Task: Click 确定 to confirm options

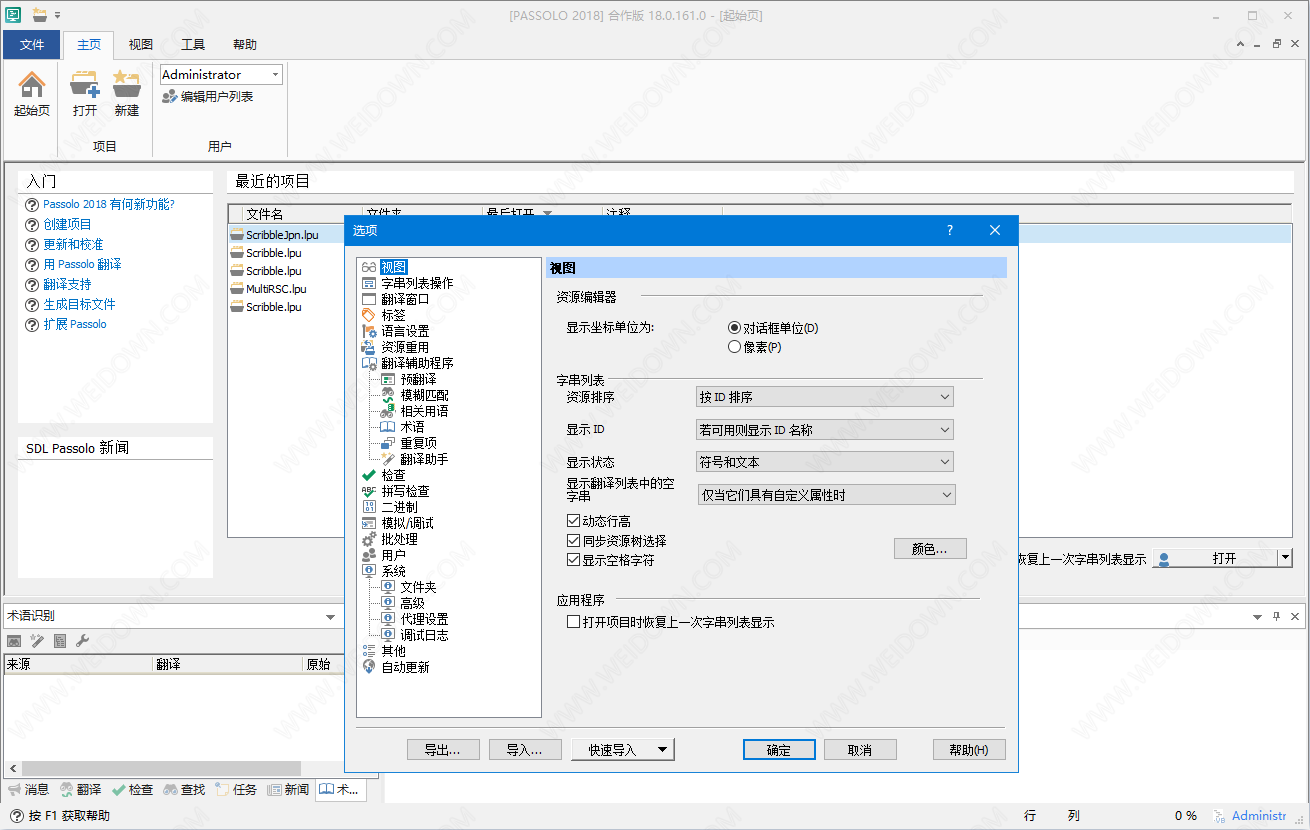Action: (x=779, y=750)
